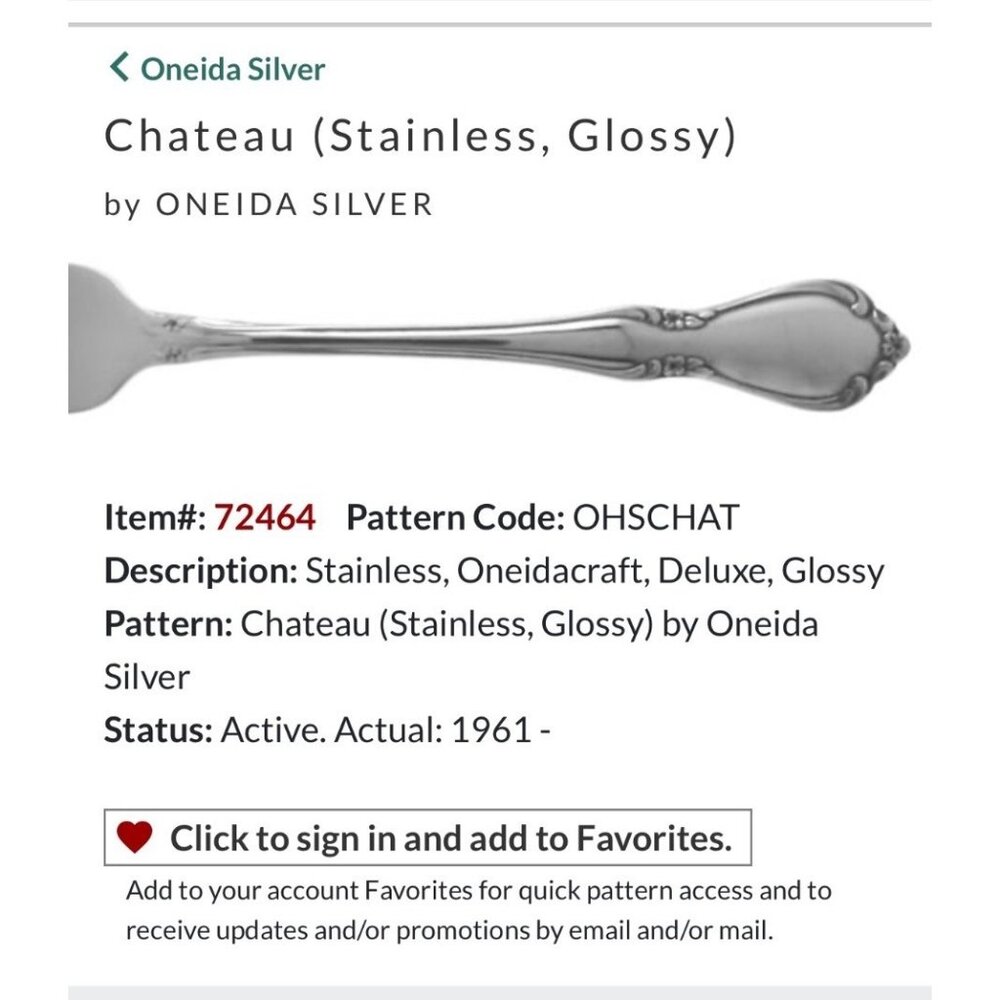This screenshot has height=1000, width=1000.
Task: Click item number 72464
Action: (268, 517)
